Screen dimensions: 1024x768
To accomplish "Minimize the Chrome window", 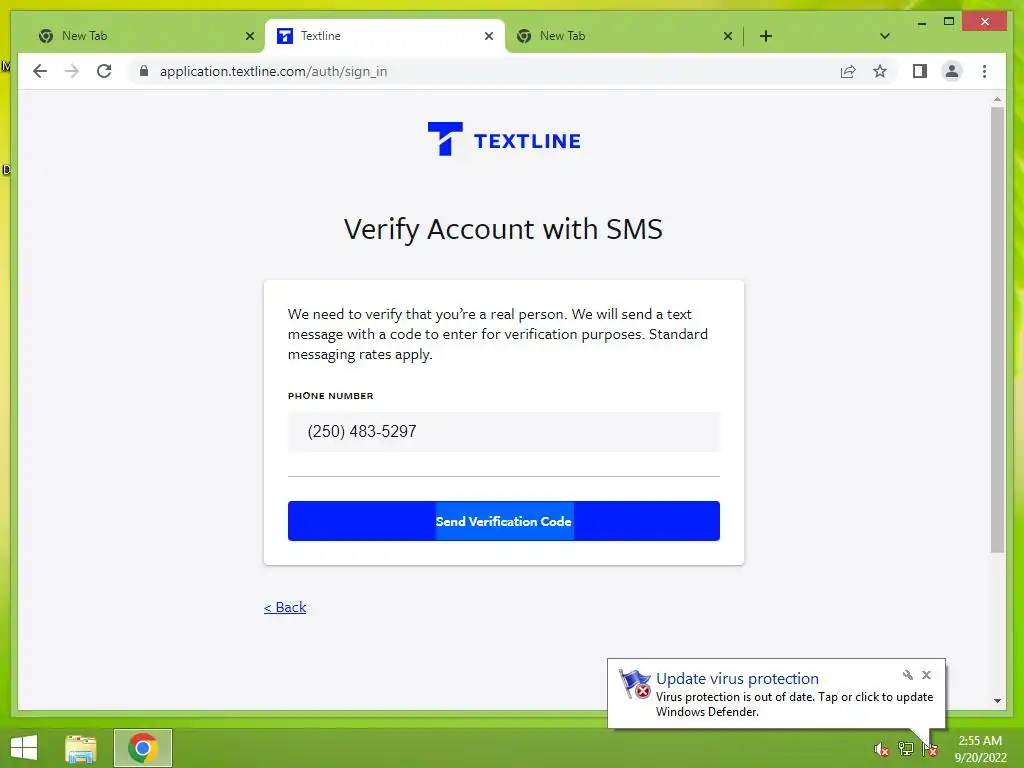I will pyautogui.click(x=921, y=22).
